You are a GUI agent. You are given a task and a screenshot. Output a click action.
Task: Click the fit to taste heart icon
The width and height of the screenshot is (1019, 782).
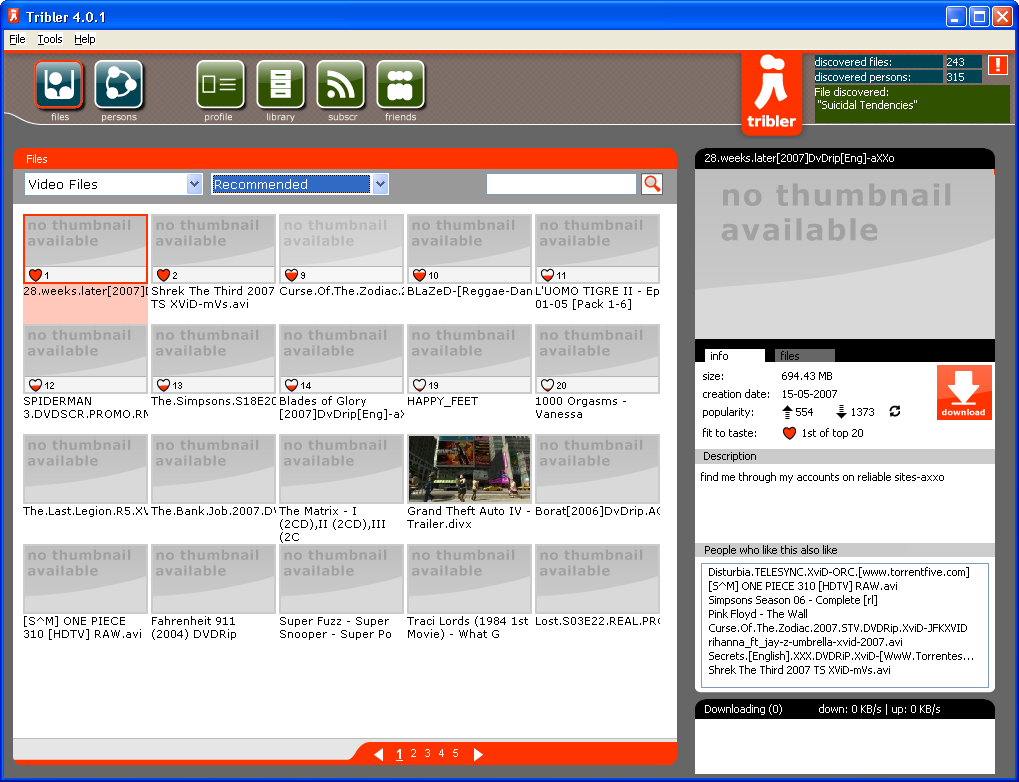pos(789,433)
